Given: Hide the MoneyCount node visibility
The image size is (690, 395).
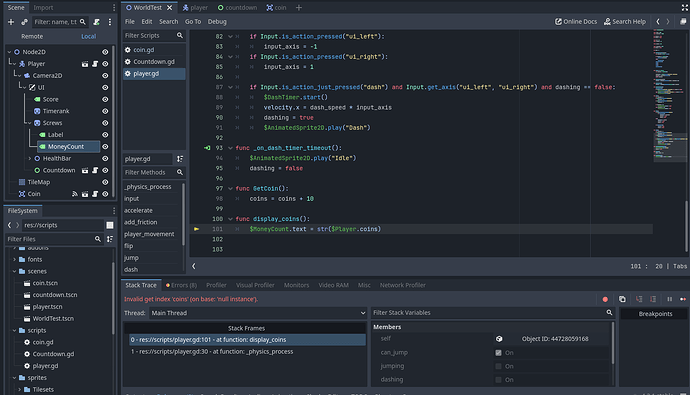Looking at the screenshot, I should click(x=105, y=146).
